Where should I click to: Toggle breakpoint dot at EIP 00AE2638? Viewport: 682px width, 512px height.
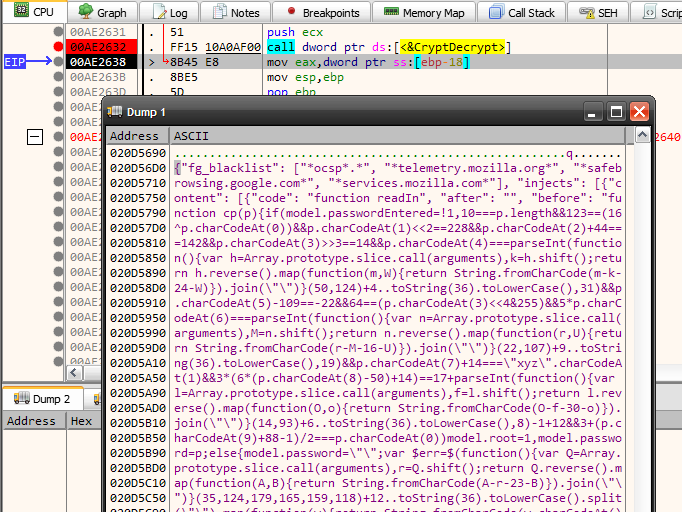58,62
